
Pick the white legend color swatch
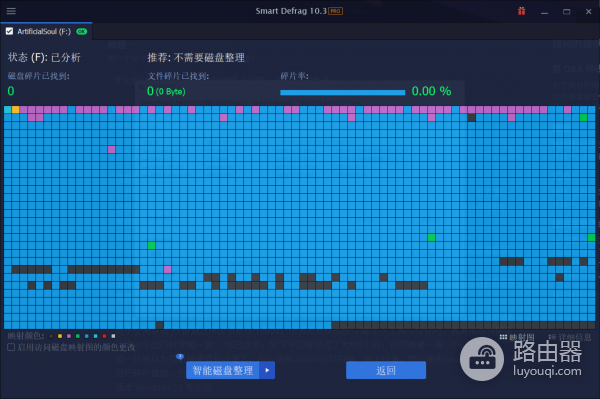point(113,336)
